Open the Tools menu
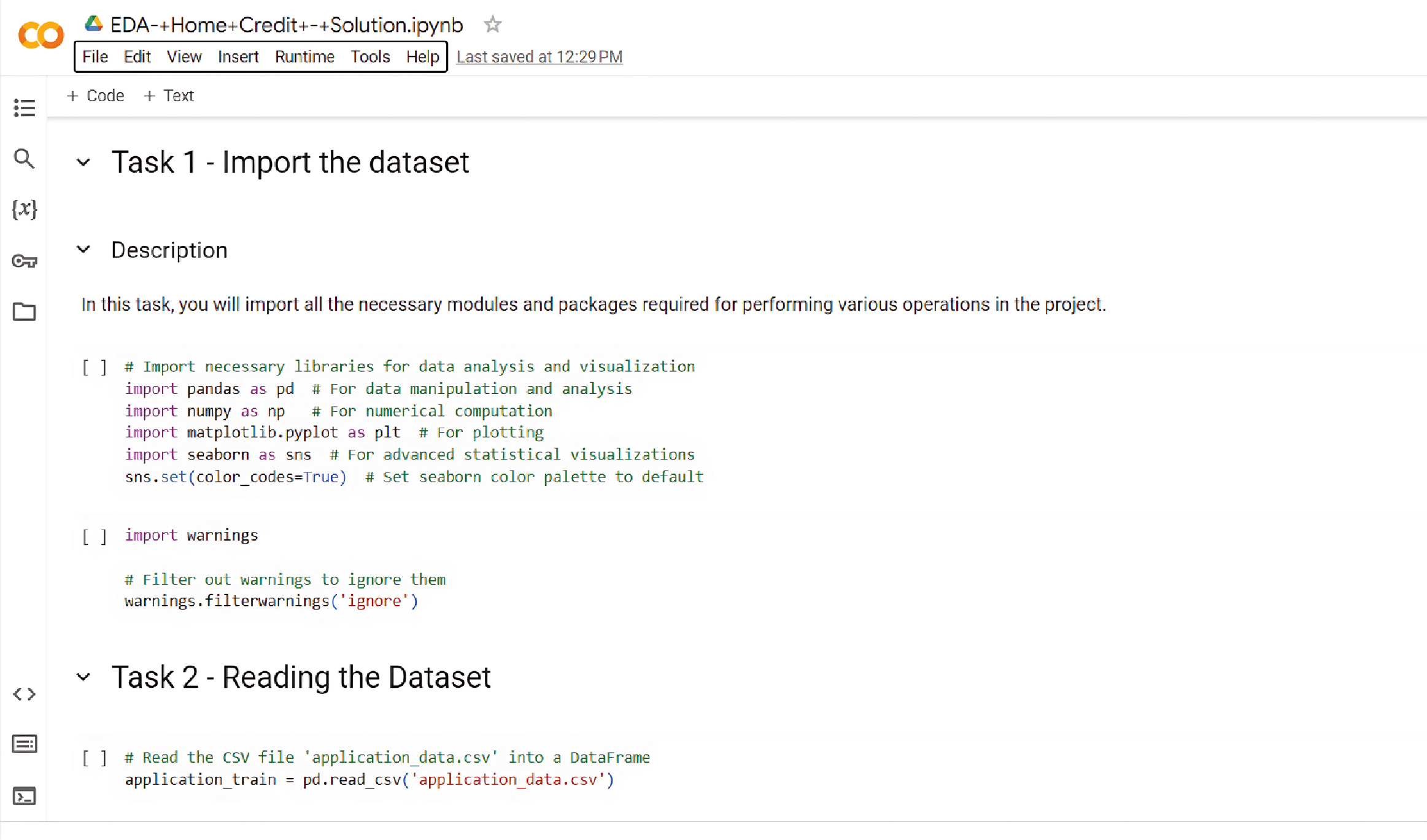 370,56
